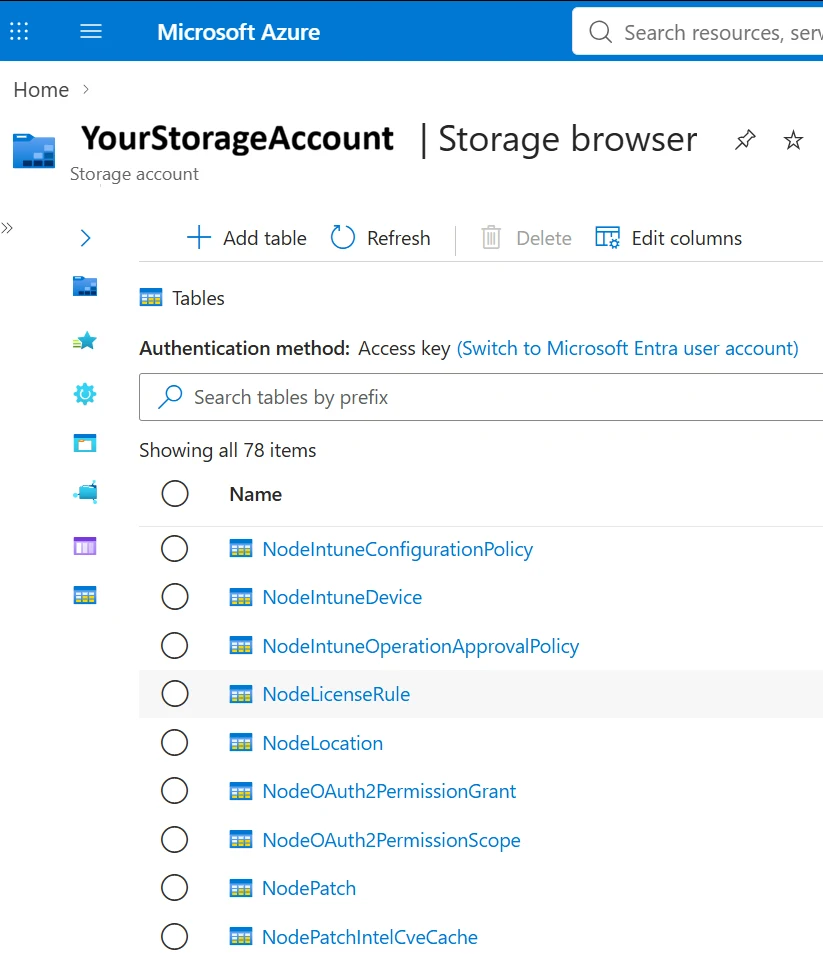The width and height of the screenshot is (823, 961).
Task: Click the YourStorageAccount title text
Action: click(238, 138)
